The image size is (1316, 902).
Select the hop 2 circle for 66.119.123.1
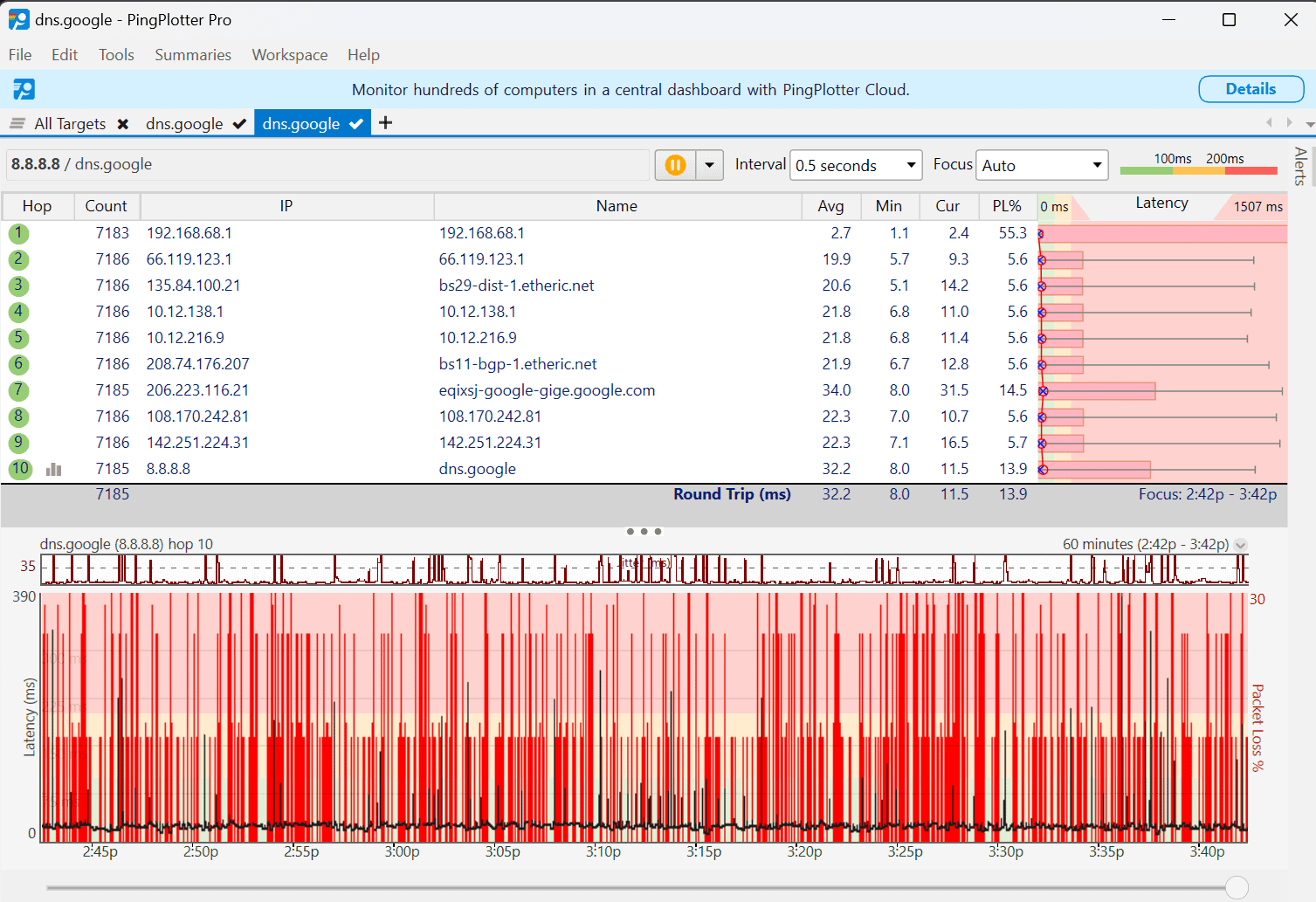18,259
